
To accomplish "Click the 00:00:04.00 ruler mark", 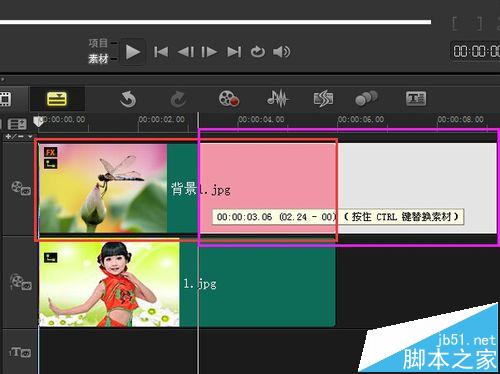I will coord(261,119).
